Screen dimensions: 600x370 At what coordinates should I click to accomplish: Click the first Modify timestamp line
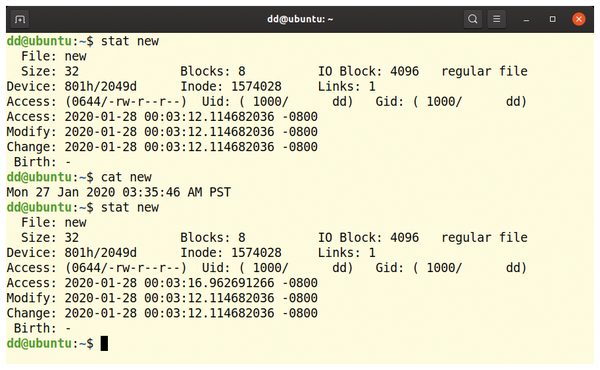click(162, 132)
